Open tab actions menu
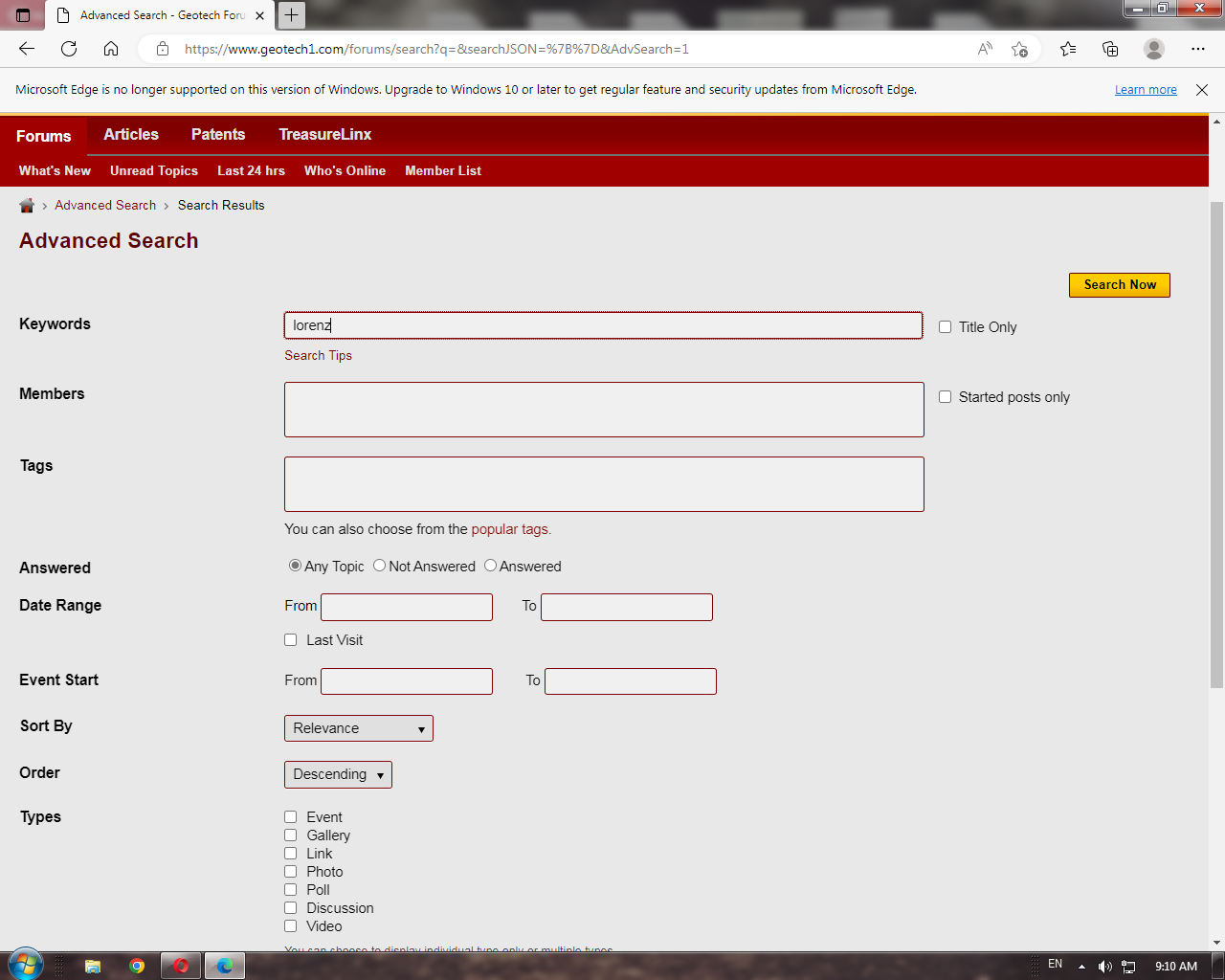The image size is (1225, 980). point(23,15)
